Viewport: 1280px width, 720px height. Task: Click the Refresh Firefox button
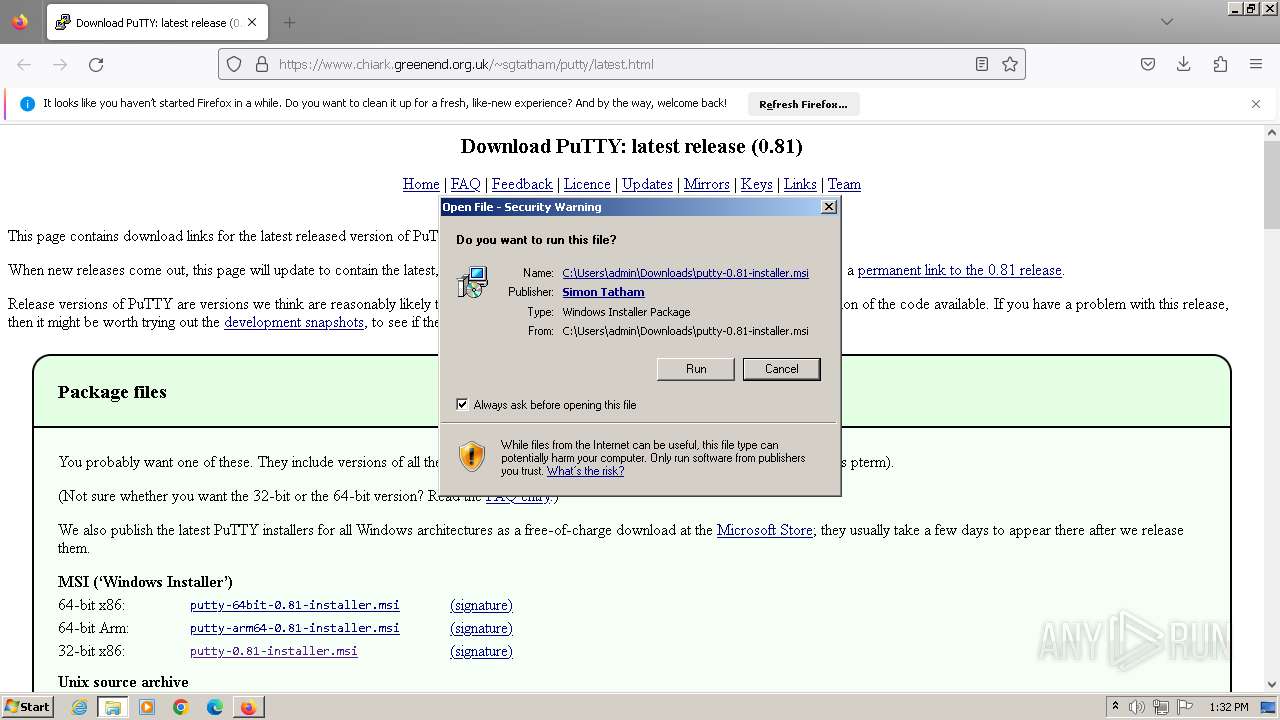(x=803, y=104)
